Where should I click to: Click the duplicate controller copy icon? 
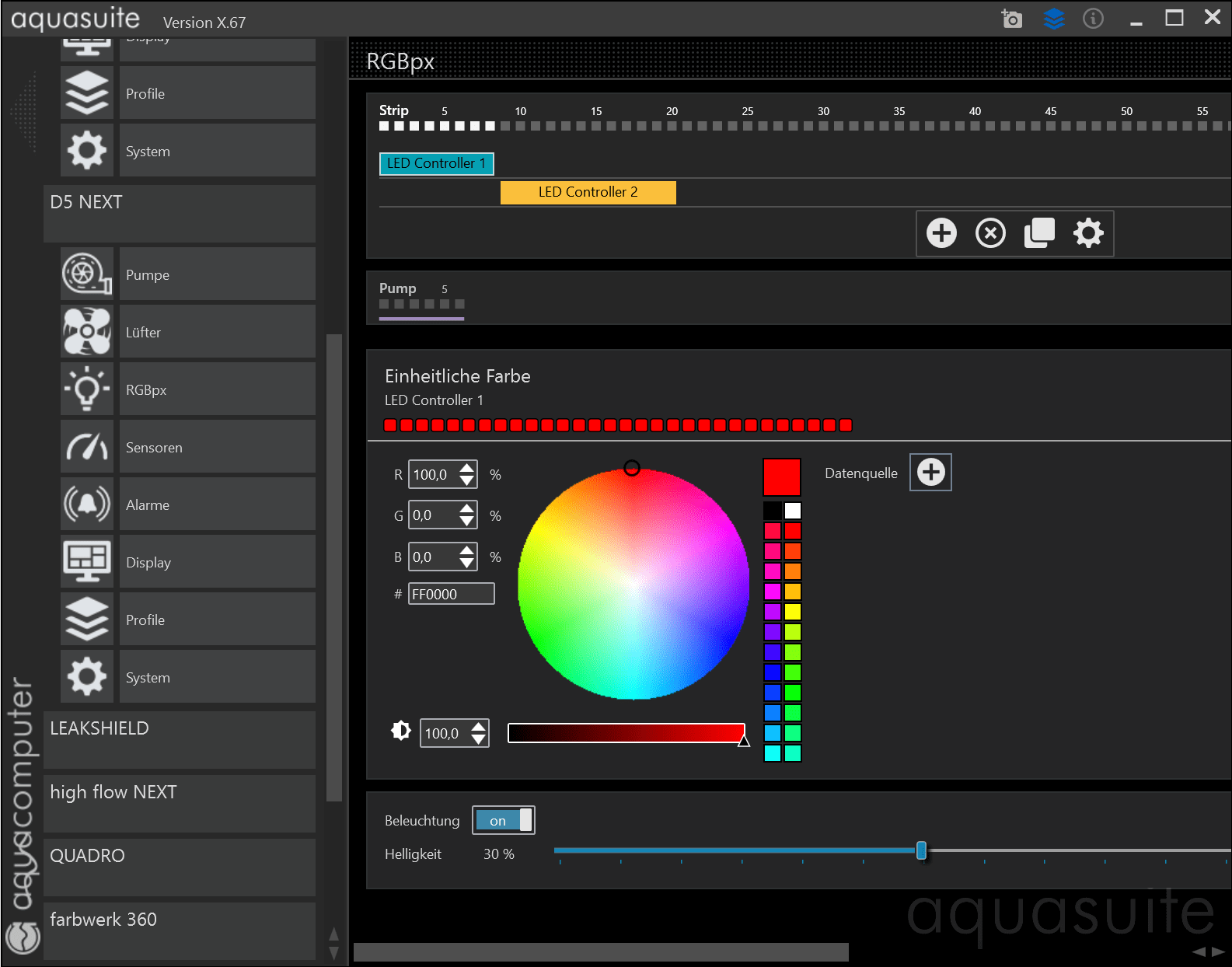point(1039,233)
